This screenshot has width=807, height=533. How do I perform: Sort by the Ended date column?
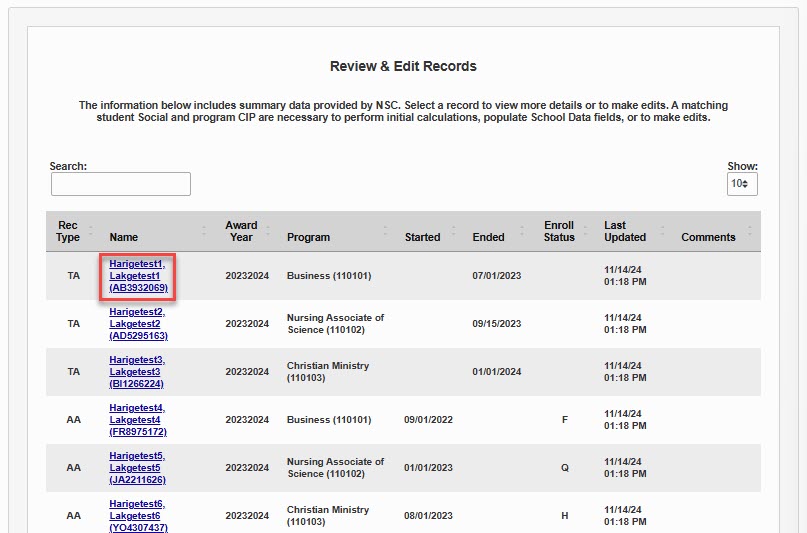(x=488, y=237)
